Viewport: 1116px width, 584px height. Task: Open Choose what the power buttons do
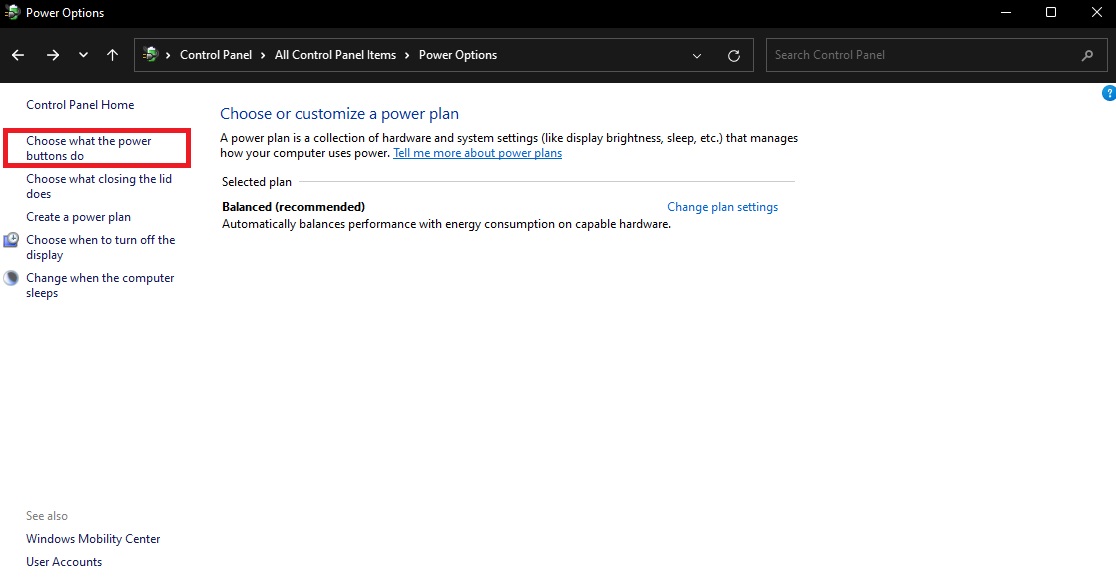tap(88, 148)
